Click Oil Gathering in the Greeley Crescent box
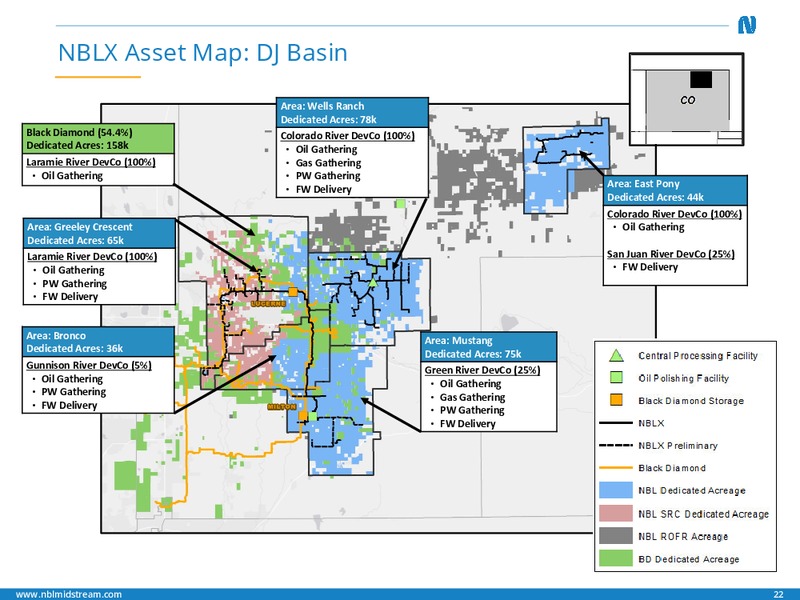The height and width of the screenshot is (600, 800). click(x=73, y=270)
